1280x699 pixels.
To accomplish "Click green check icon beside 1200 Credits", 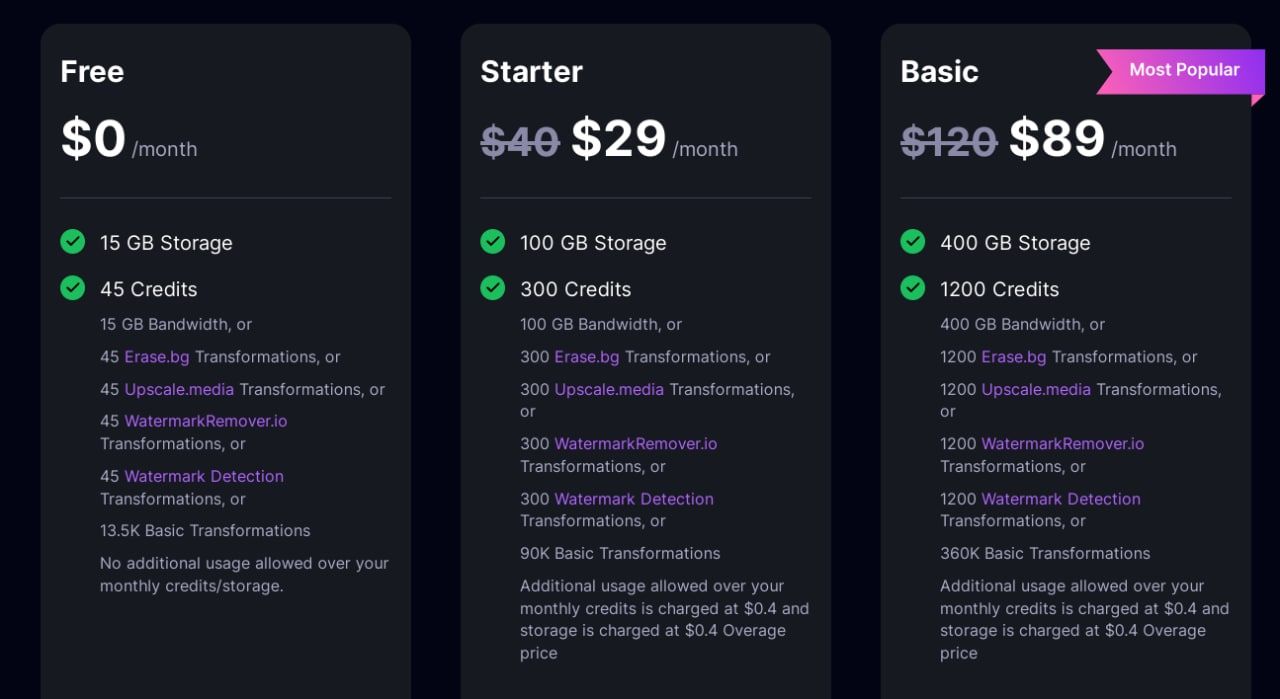I will [912, 288].
